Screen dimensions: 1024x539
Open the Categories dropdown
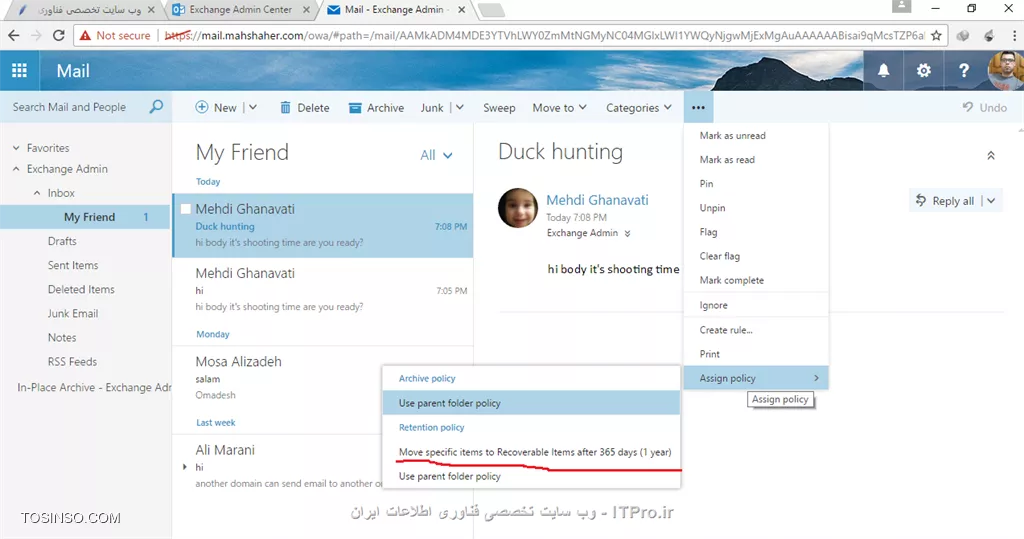pyautogui.click(x=638, y=108)
